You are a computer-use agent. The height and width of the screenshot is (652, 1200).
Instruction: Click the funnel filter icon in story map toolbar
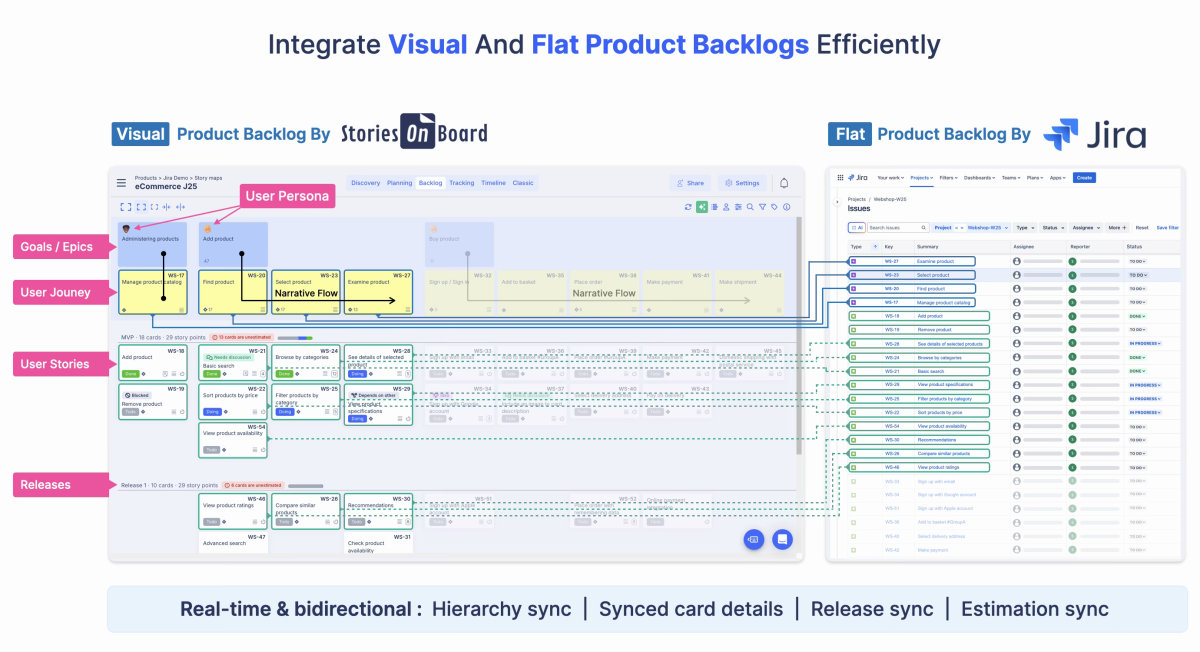click(x=762, y=207)
